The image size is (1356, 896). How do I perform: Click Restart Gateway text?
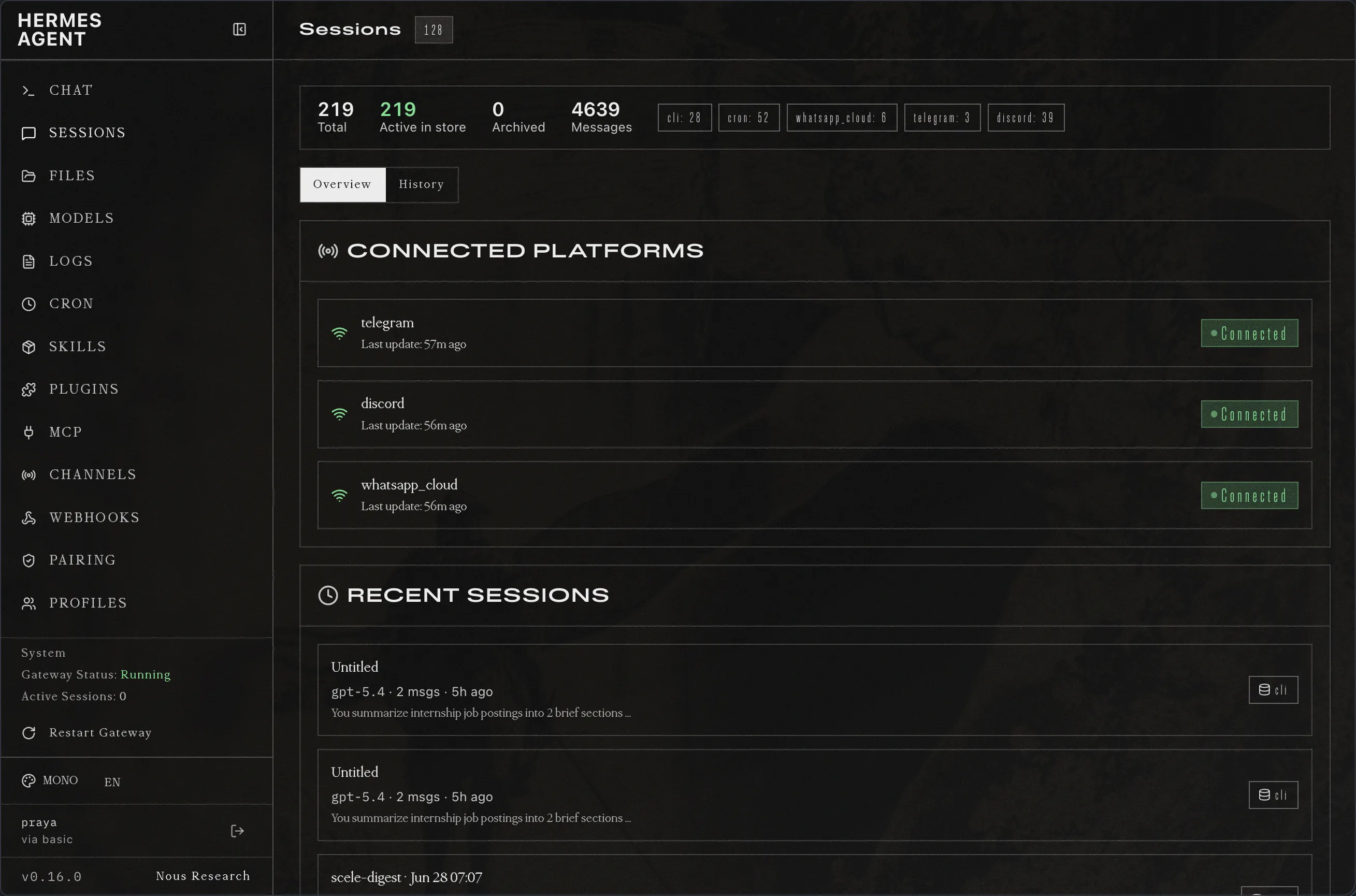[100, 732]
